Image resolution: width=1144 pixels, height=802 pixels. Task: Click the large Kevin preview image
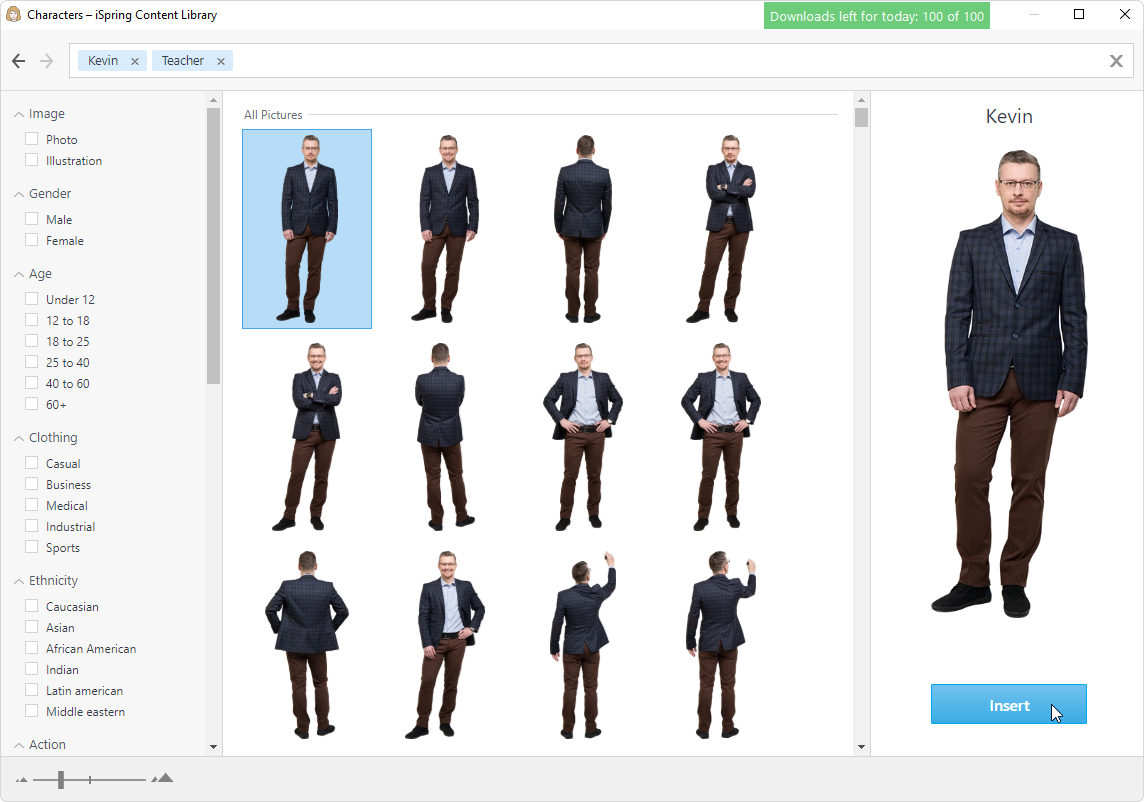(1010, 384)
